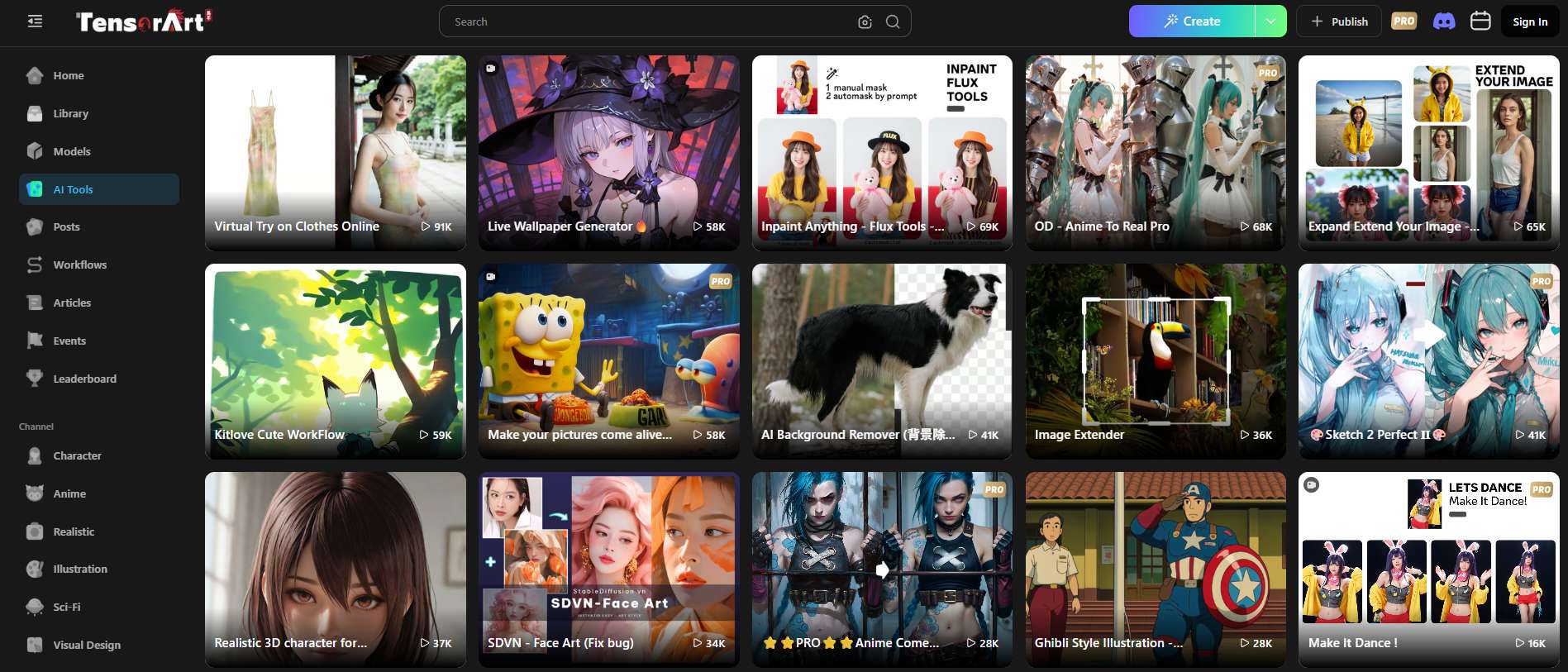1568x672 pixels.
Task: Open Inpaint Anything - Flux Tools card
Action: click(882, 153)
